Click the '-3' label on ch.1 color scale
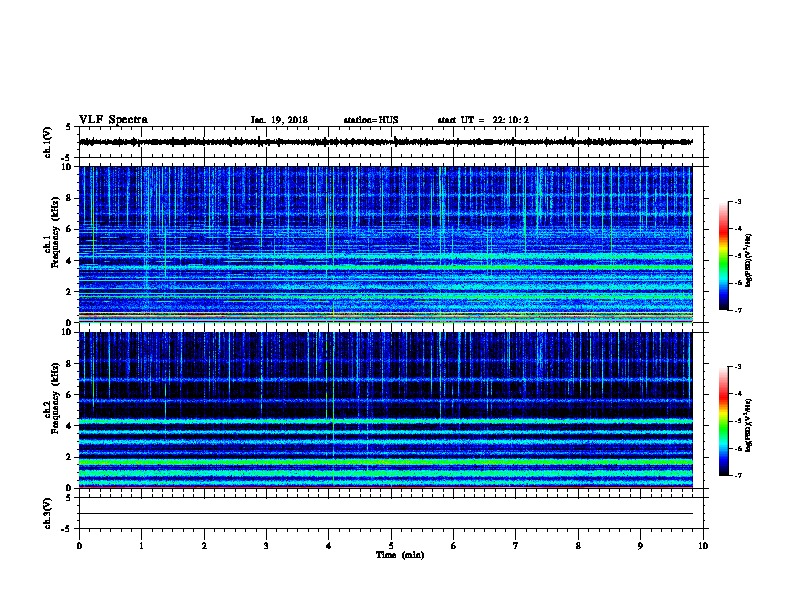Screen dimensions: 792x612 click(737, 201)
